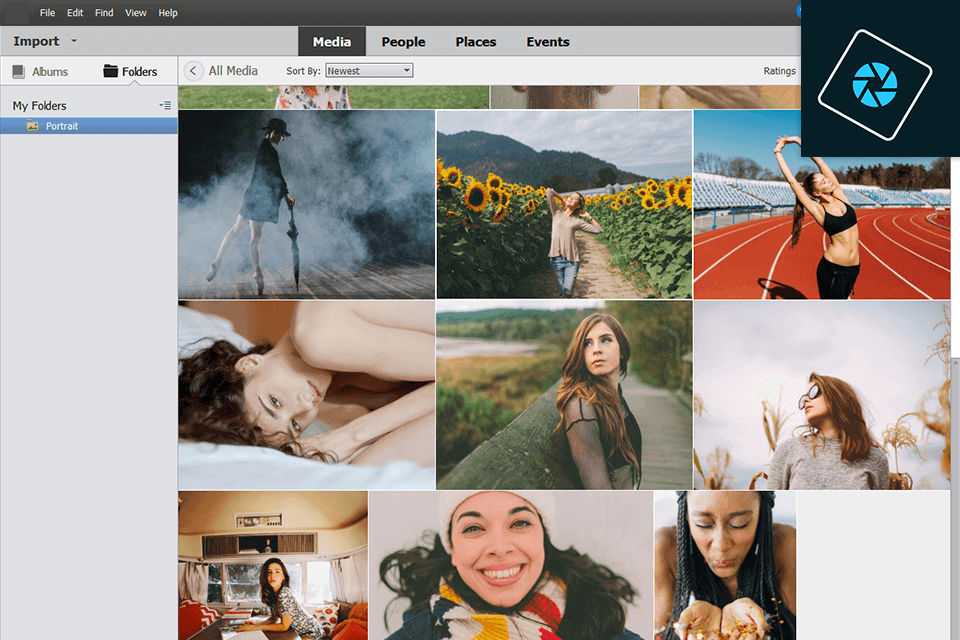Screen dimensions: 960x640
Task: Switch to the Places tab
Action: click(x=476, y=42)
